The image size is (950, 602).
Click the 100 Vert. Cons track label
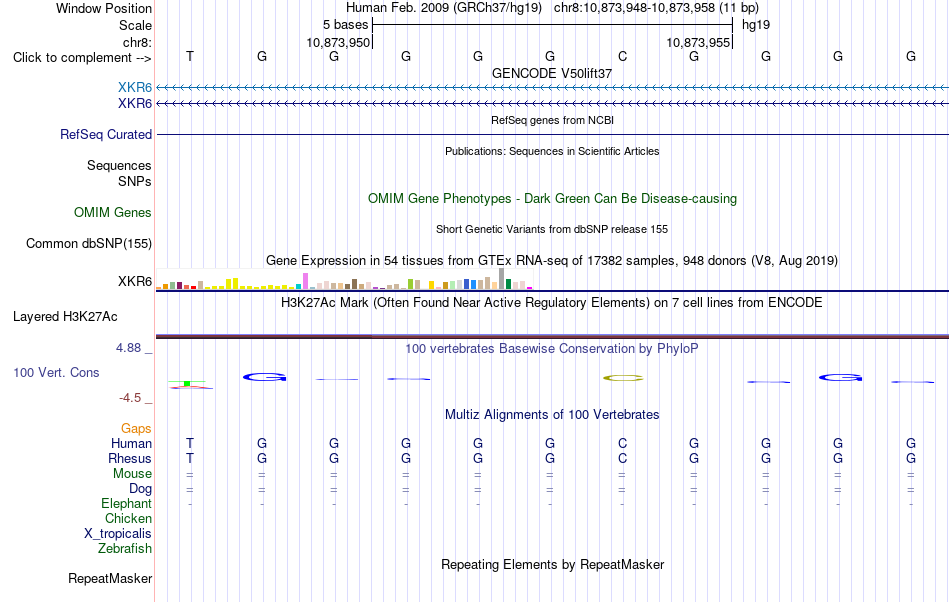click(56, 372)
